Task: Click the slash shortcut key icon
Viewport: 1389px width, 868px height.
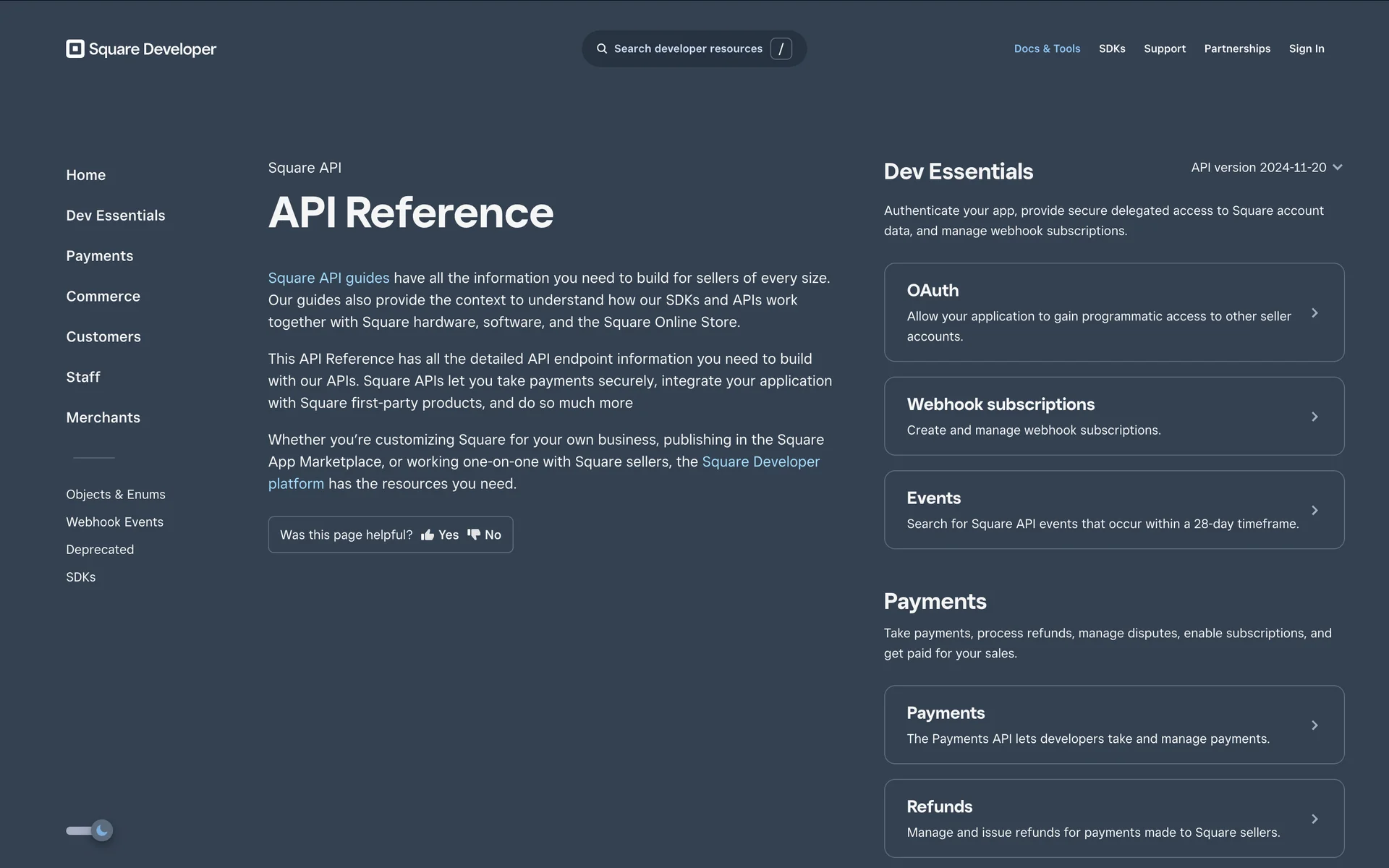Action: pos(781,48)
